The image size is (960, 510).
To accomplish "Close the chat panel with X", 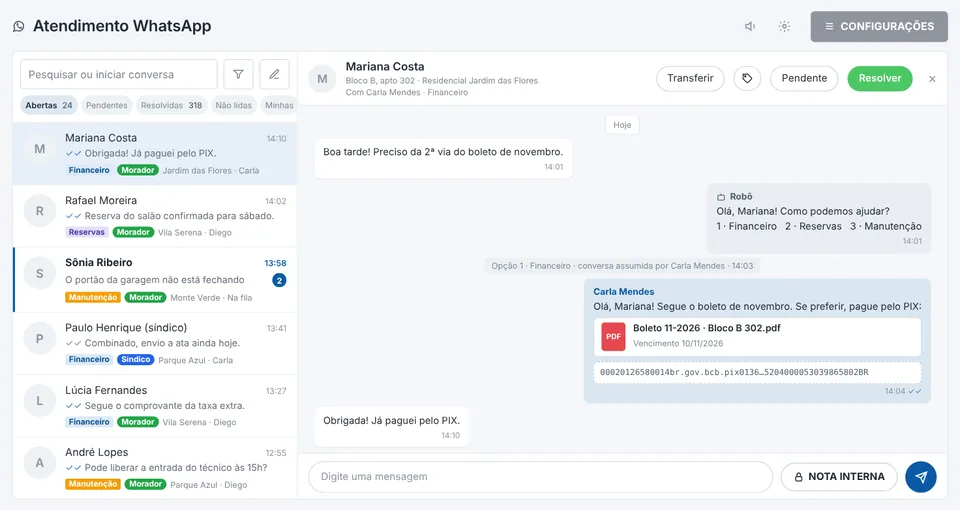I will (932, 79).
